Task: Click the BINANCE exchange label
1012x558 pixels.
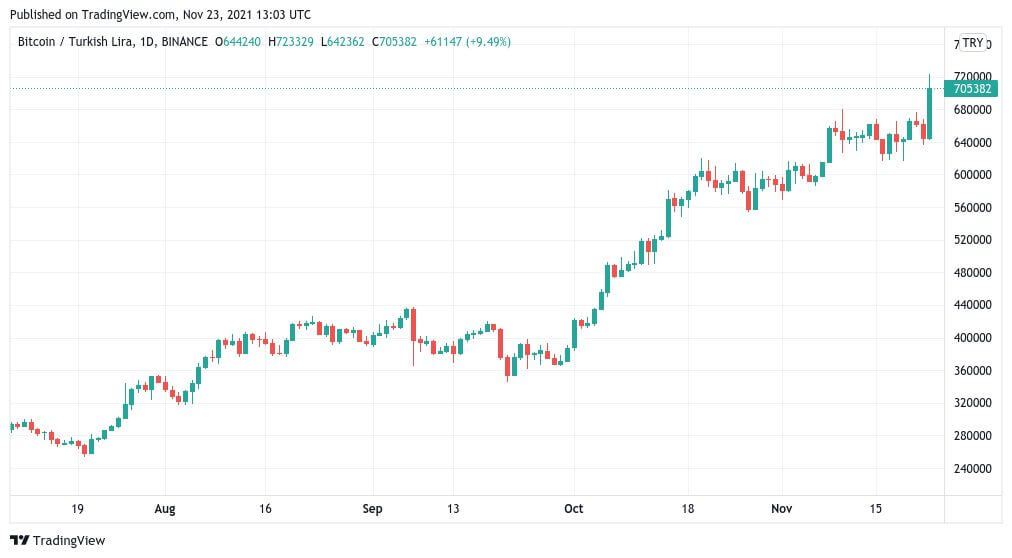Action: click(x=185, y=42)
